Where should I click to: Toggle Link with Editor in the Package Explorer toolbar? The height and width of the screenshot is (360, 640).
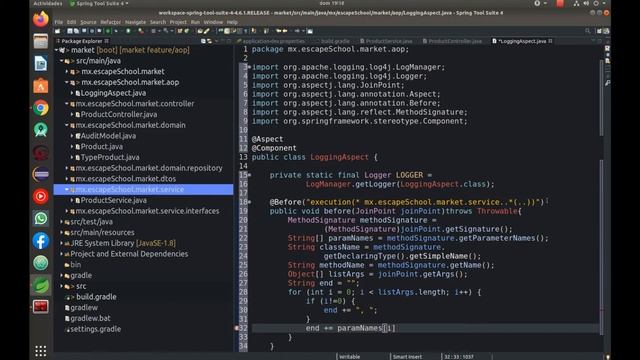click(x=209, y=41)
